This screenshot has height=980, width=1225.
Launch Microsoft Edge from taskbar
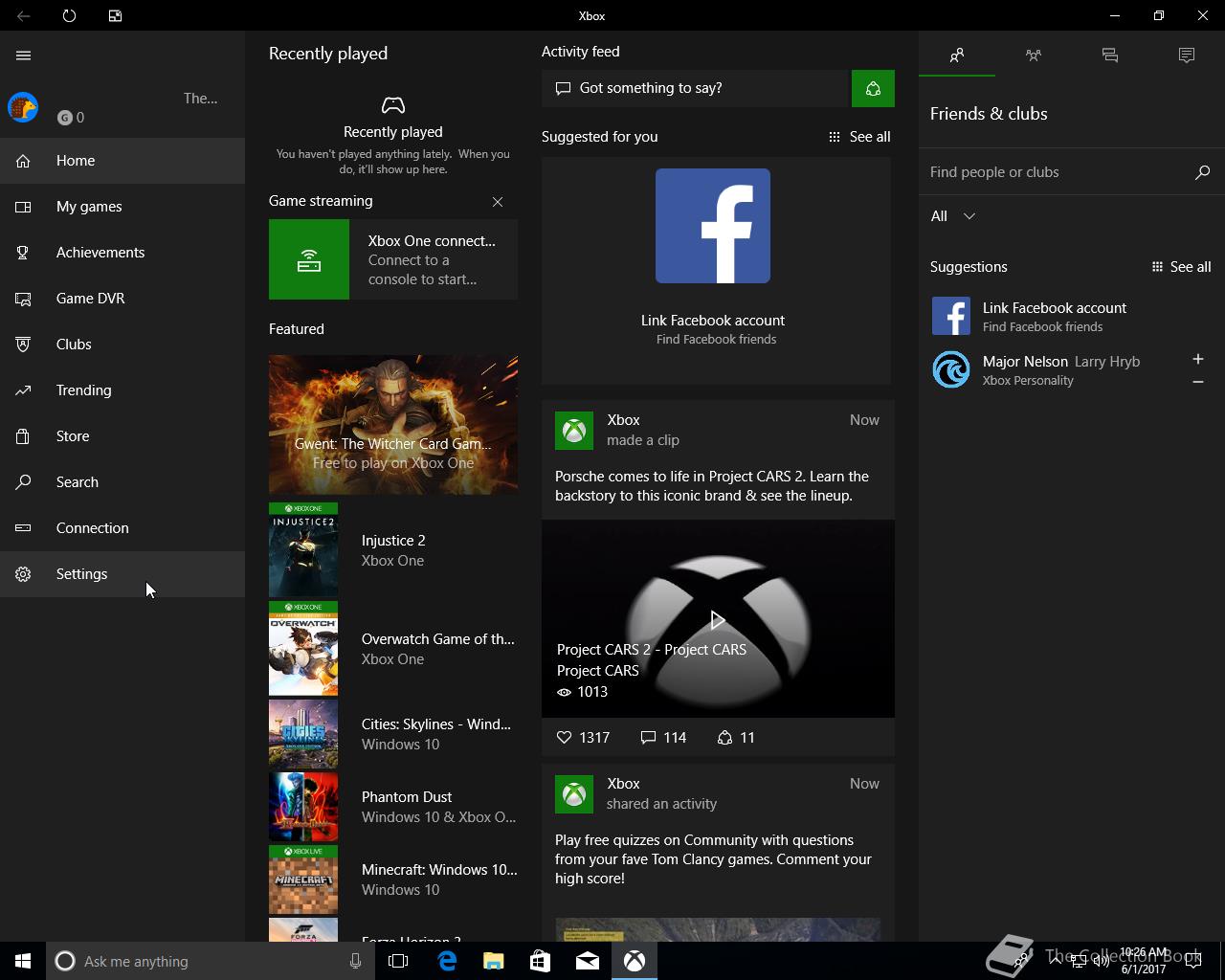tap(447, 961)
